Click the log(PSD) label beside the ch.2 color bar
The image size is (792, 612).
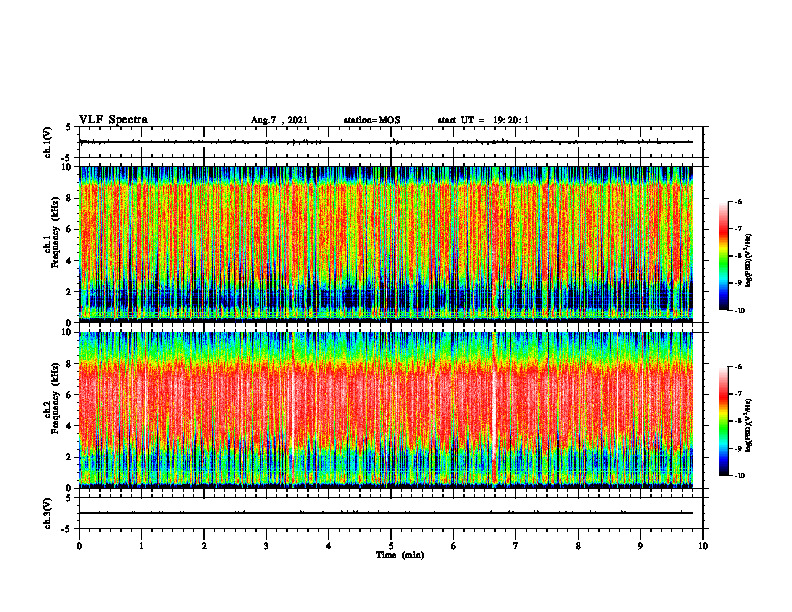750,424
